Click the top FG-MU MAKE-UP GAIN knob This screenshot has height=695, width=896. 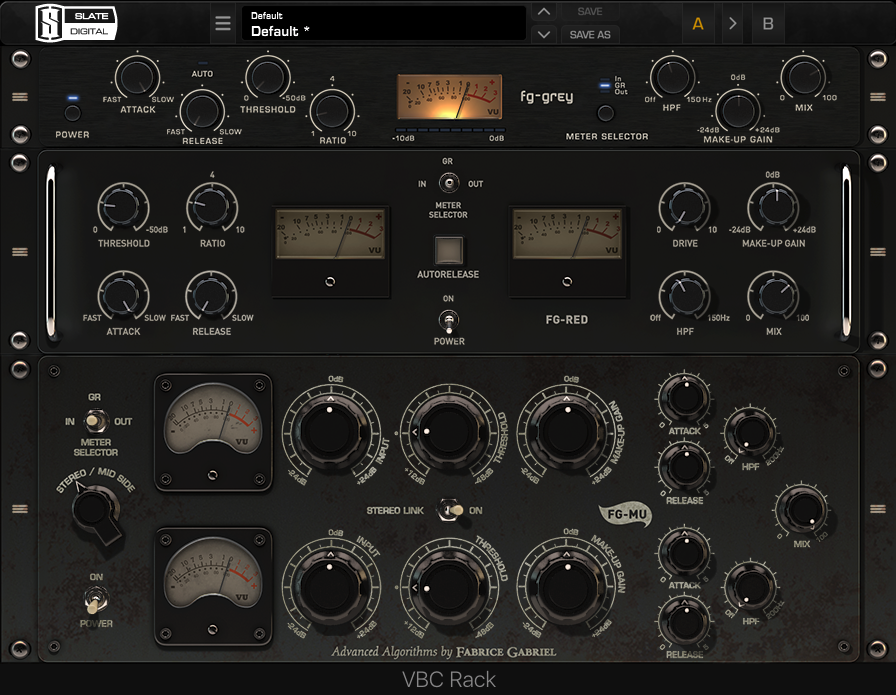[x=567, y=432]
